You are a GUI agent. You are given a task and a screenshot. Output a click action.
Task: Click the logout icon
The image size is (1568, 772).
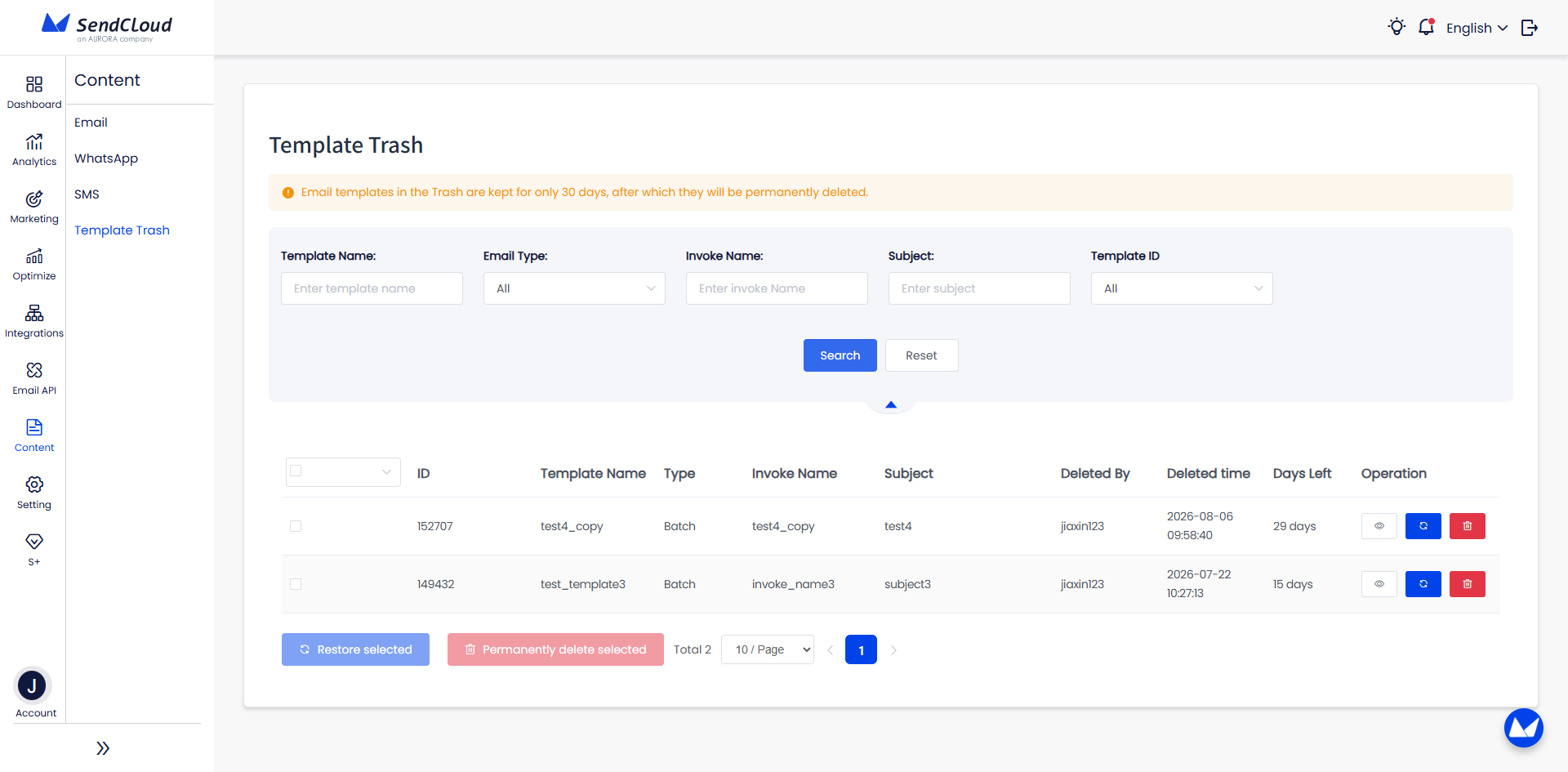(1530, 28)
